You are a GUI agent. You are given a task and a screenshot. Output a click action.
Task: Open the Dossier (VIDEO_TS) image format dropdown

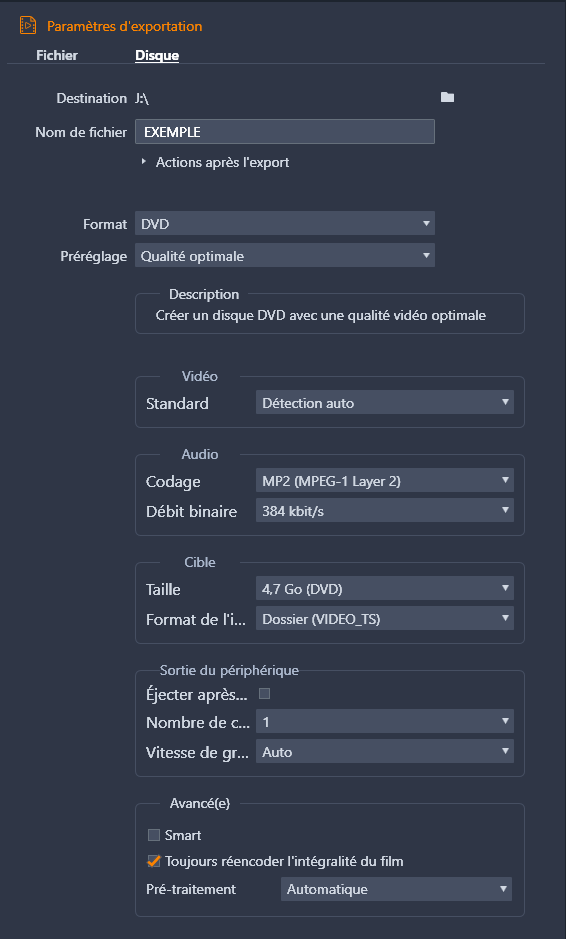pyautogui.click(x=385, y=618)
